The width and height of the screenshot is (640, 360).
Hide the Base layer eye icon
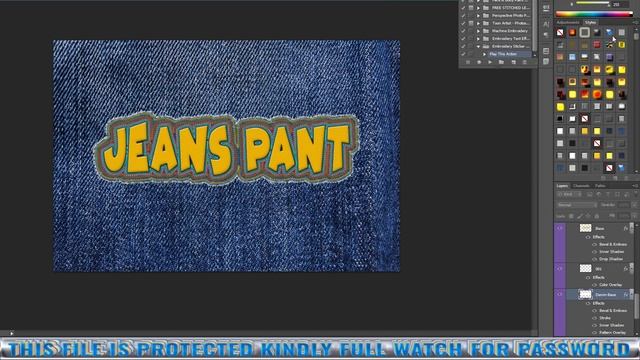(x=560, y=228)
